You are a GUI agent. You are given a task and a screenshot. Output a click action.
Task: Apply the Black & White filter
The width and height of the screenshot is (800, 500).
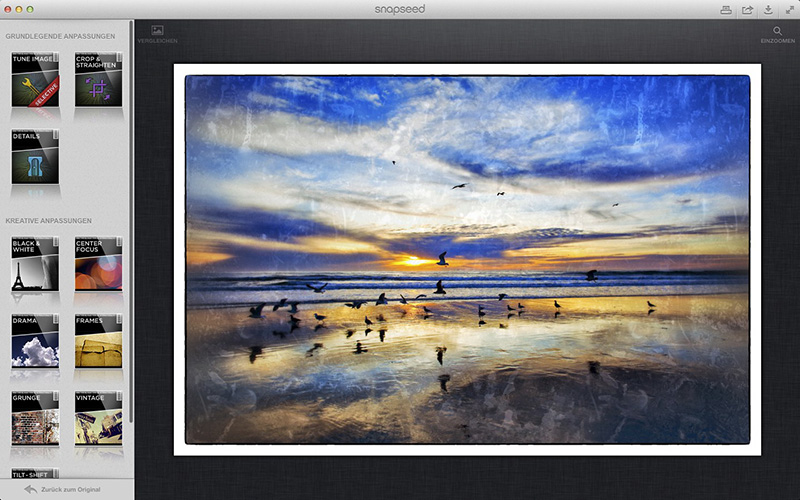coord(35,263)
